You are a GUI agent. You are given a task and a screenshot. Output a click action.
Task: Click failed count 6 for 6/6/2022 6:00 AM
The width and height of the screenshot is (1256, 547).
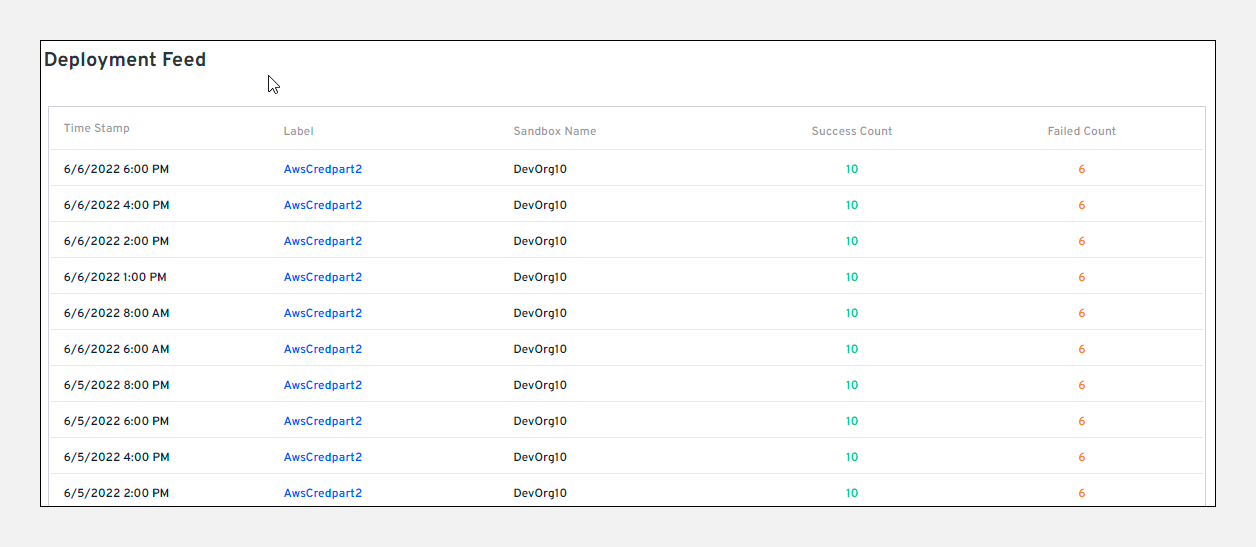tap(1082, 349)
